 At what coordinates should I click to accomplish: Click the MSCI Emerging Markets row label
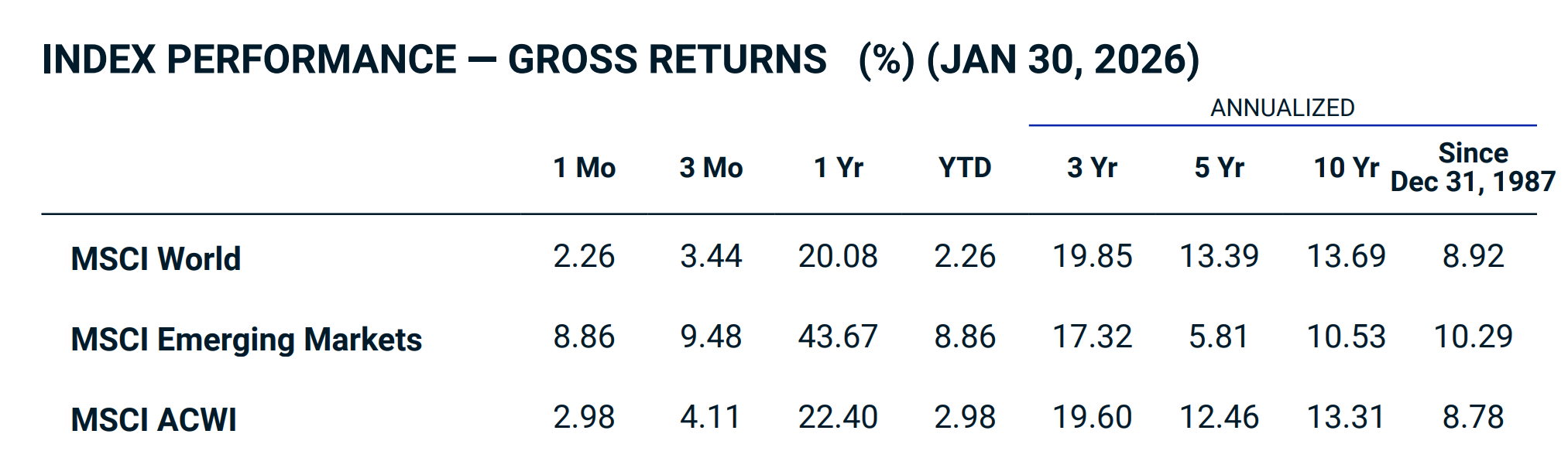(246, 340)
